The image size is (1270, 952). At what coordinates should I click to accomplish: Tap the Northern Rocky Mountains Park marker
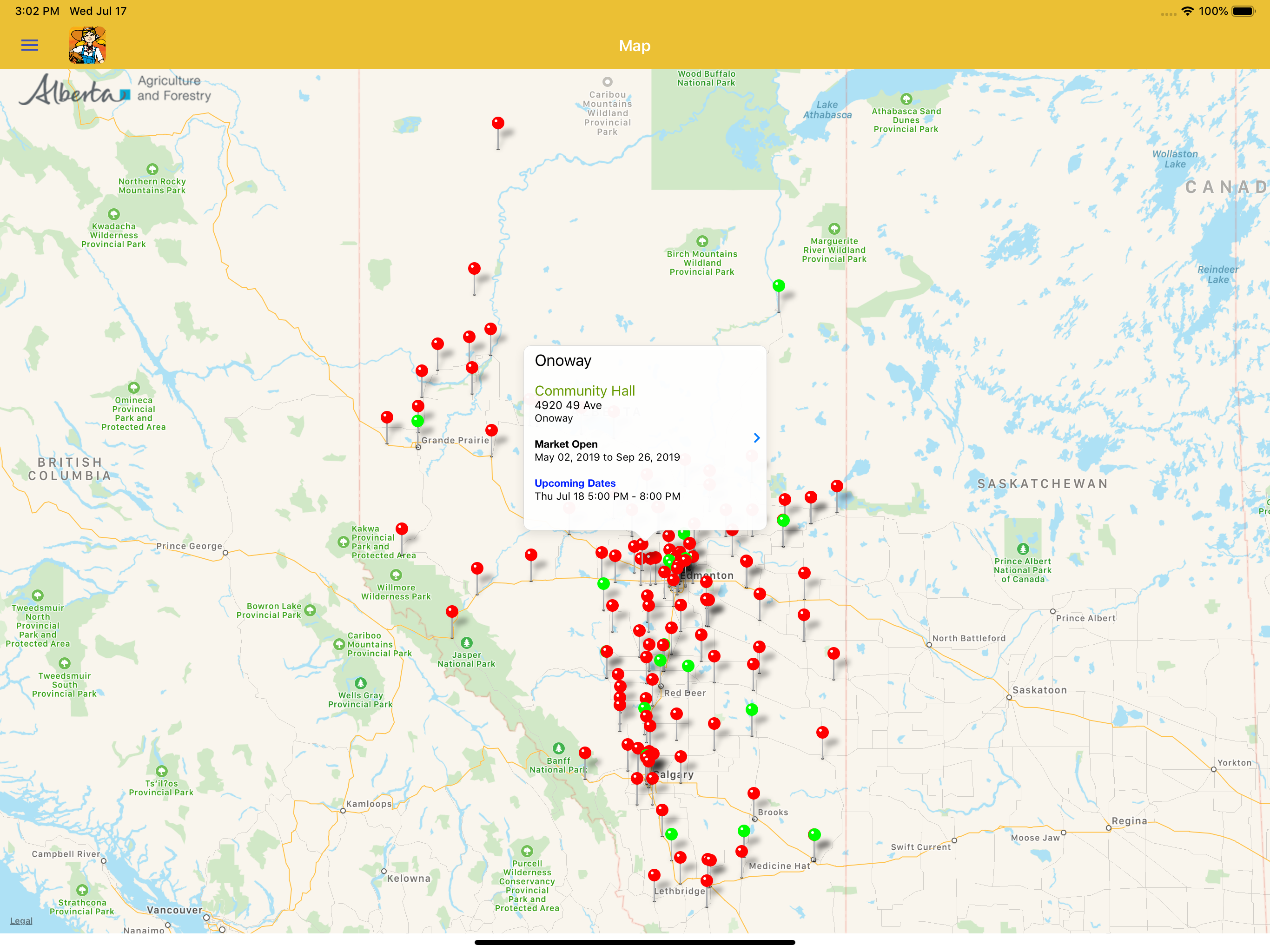(152, 169)
